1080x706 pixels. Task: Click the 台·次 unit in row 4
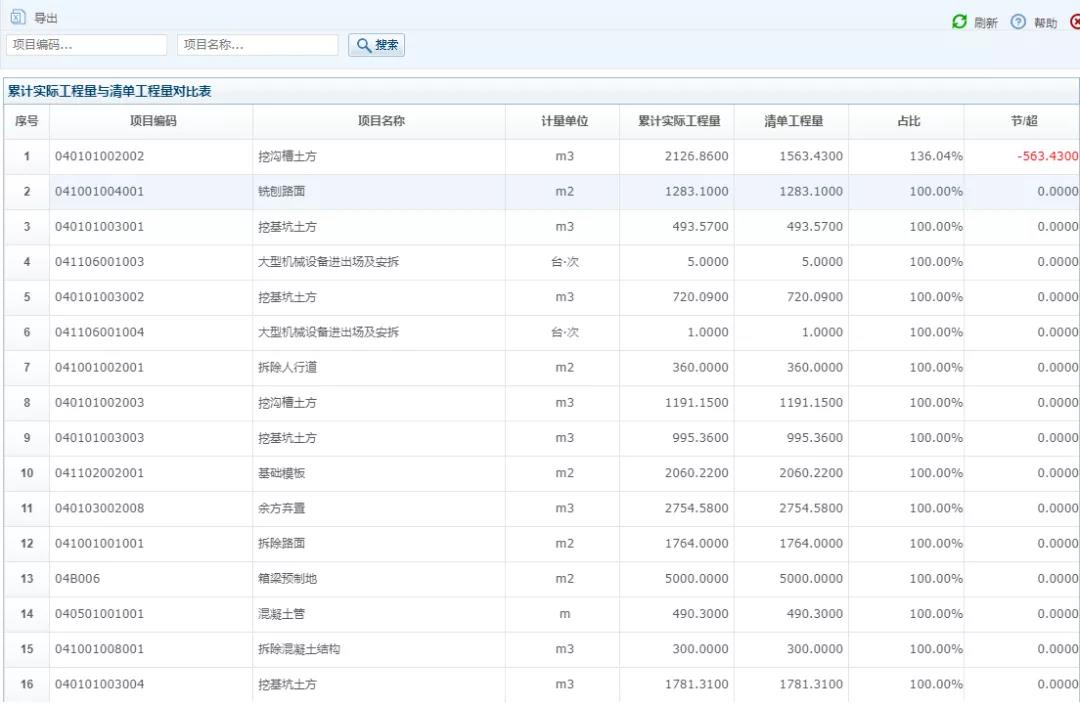(565, 262)
